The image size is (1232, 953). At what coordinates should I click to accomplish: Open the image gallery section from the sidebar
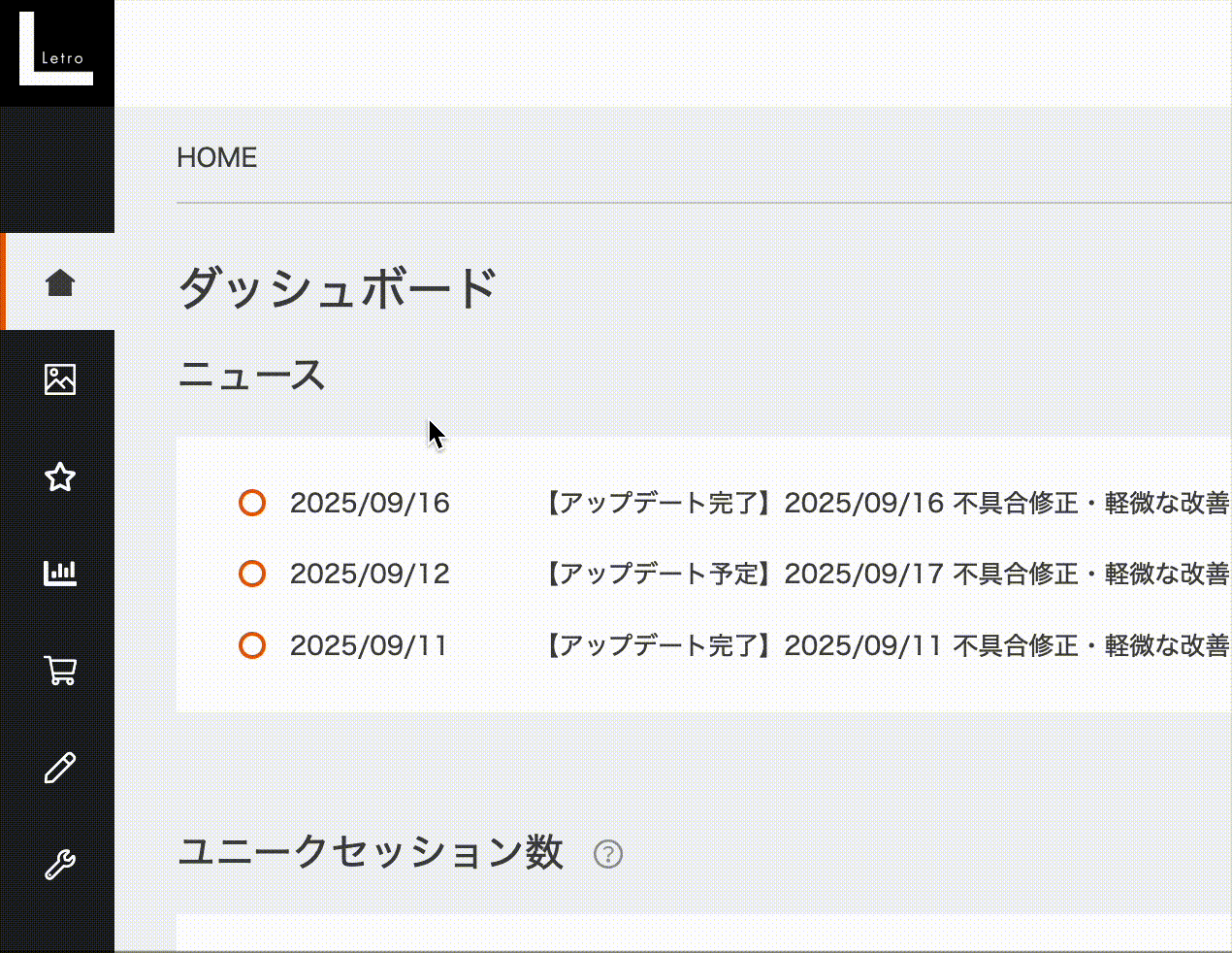click(60, 380)
